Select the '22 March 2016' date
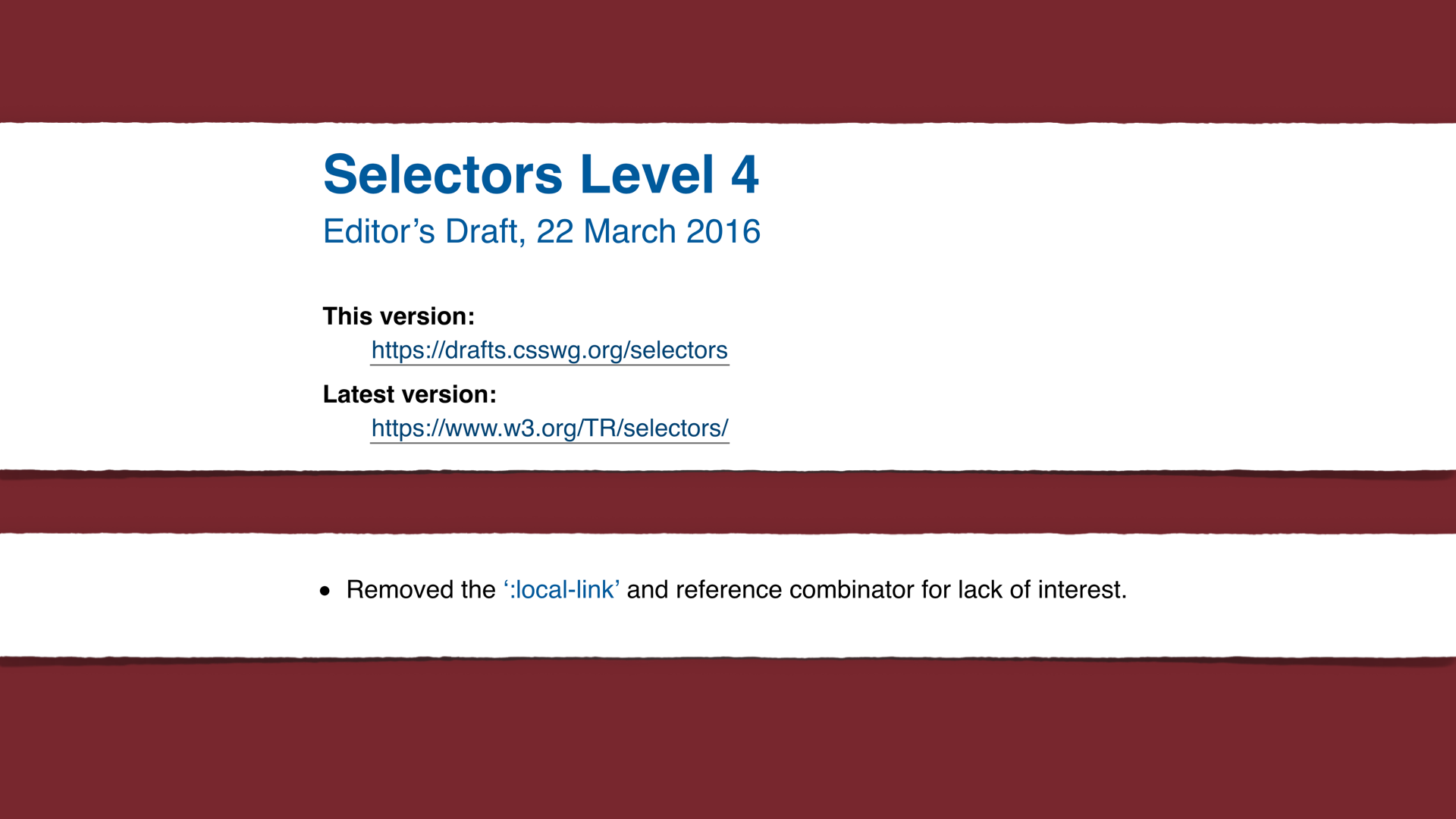Screen dimensions: 1456x819 click(648, 231)
